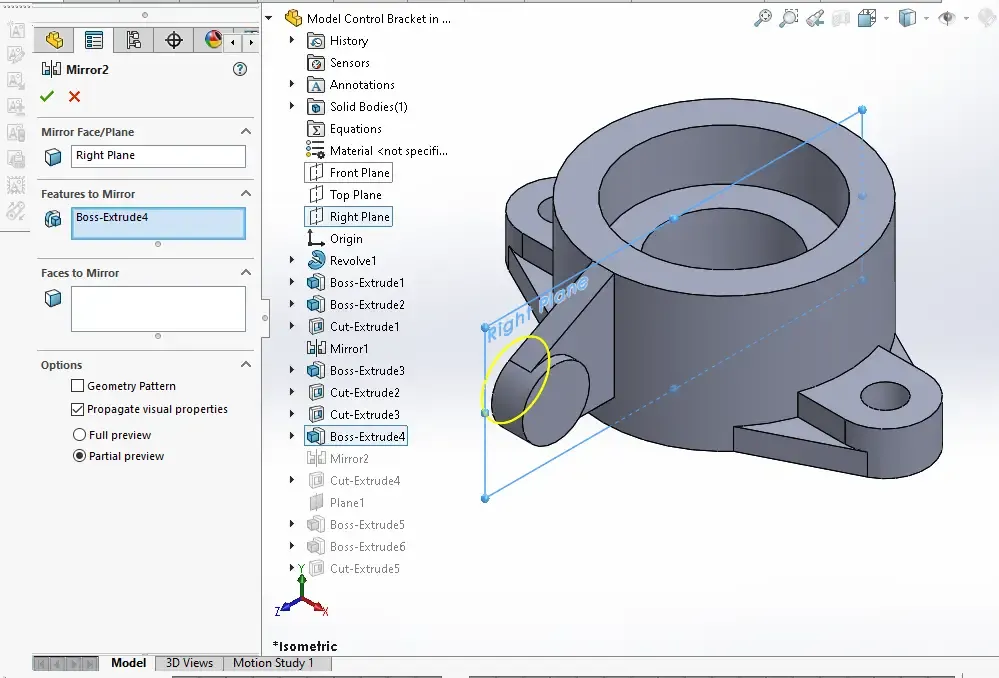Open the FeatureManager design tree tab
The height and width of the screenshot is (678, 999).
(x=54, y=40)
